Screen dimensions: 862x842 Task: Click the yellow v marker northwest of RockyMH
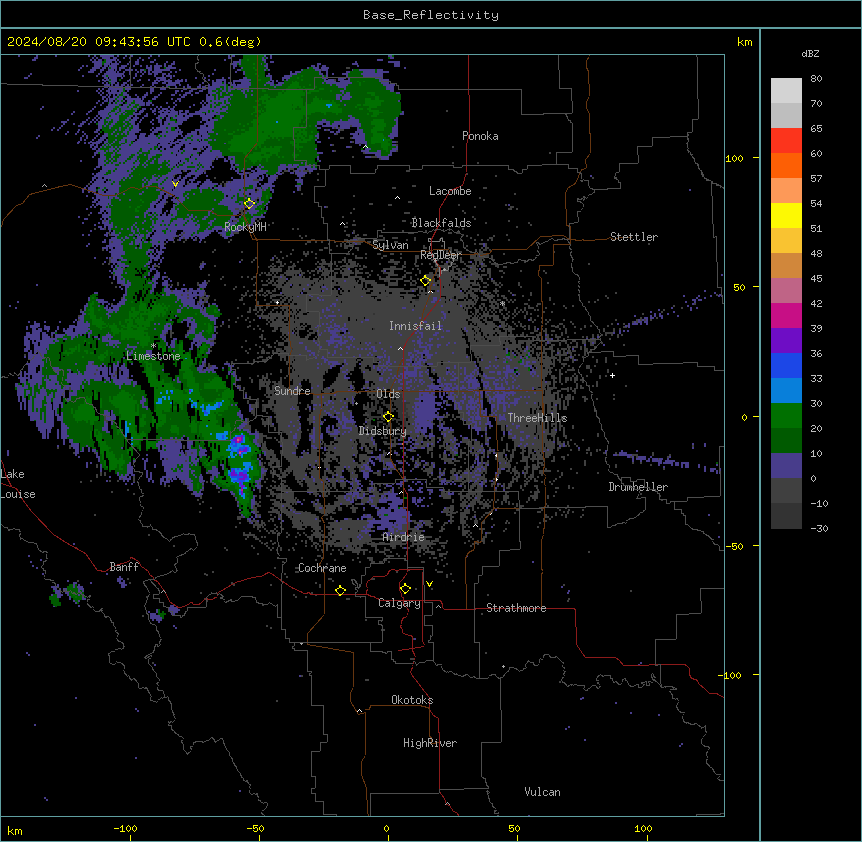point(175,184)
